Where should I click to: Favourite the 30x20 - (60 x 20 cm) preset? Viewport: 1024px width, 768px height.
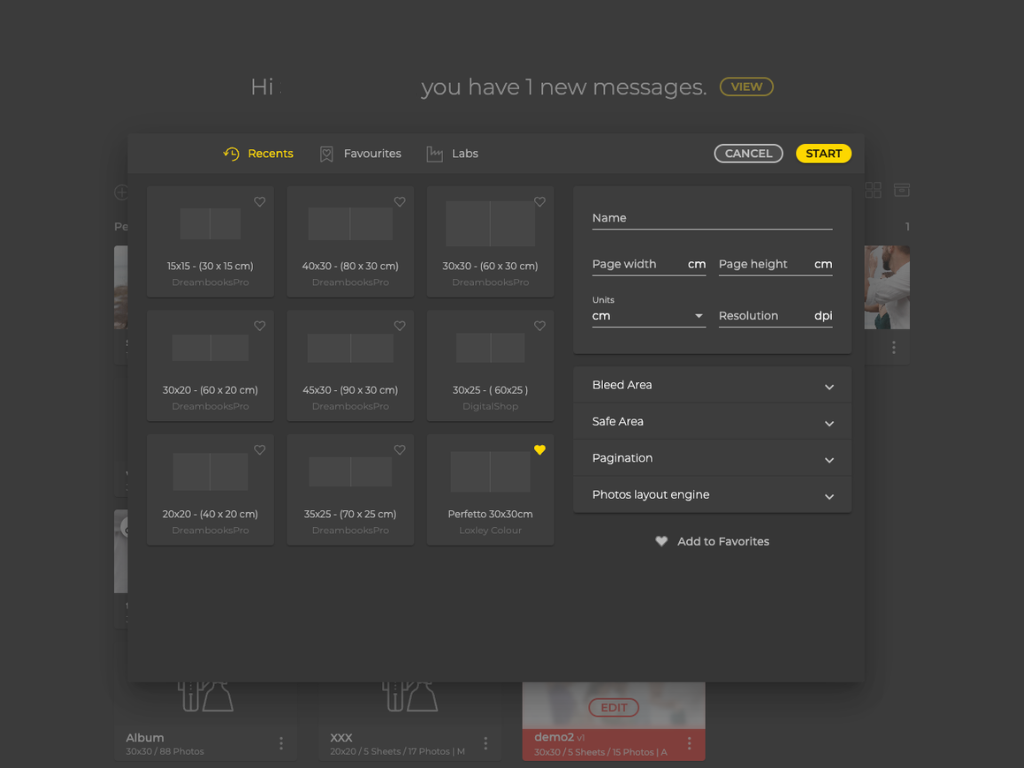260,326
